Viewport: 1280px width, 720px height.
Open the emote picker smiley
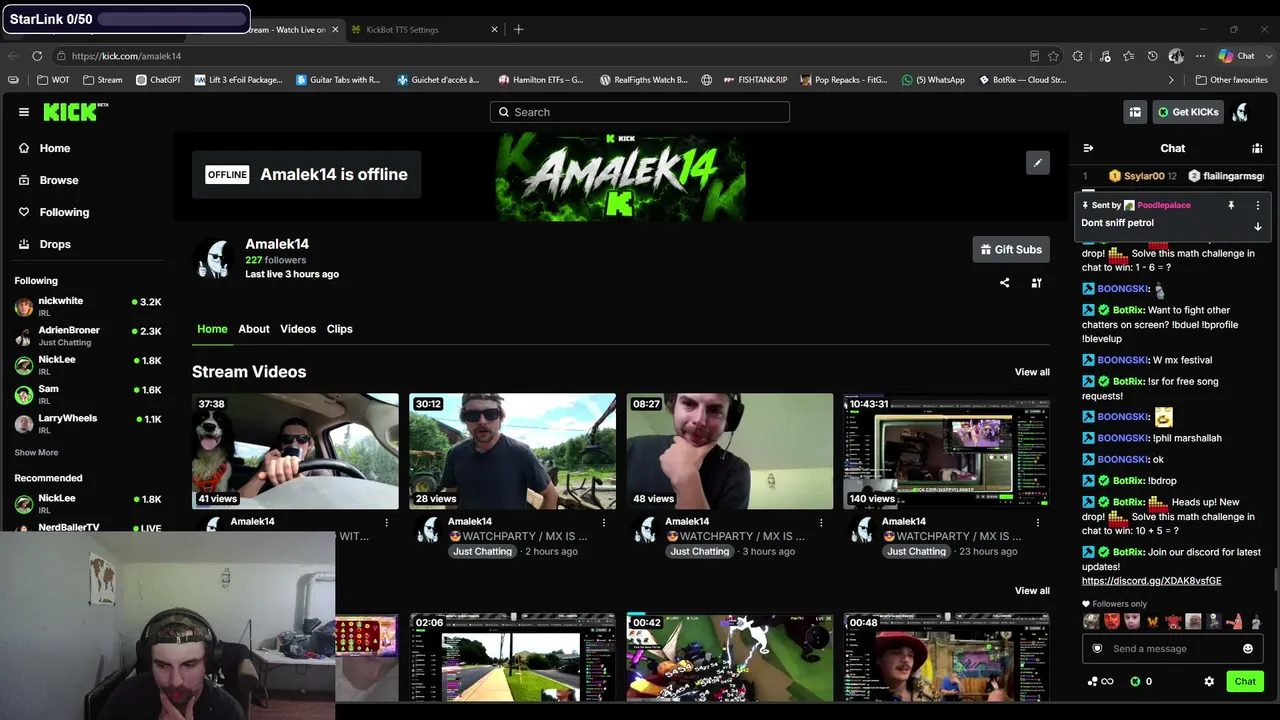click(x=1248, y=648)
